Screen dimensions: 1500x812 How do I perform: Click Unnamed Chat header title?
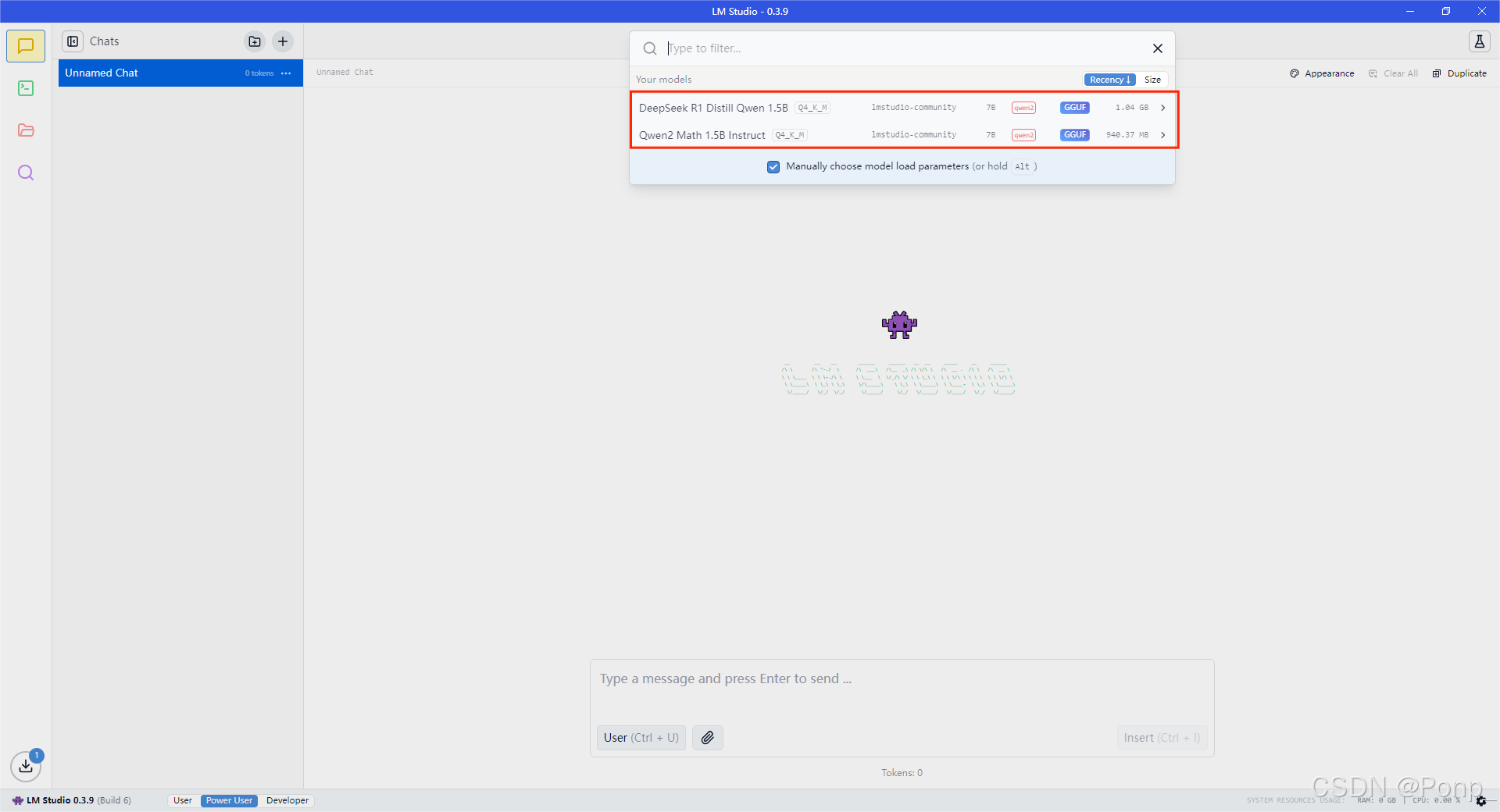[x=345, y=73]
